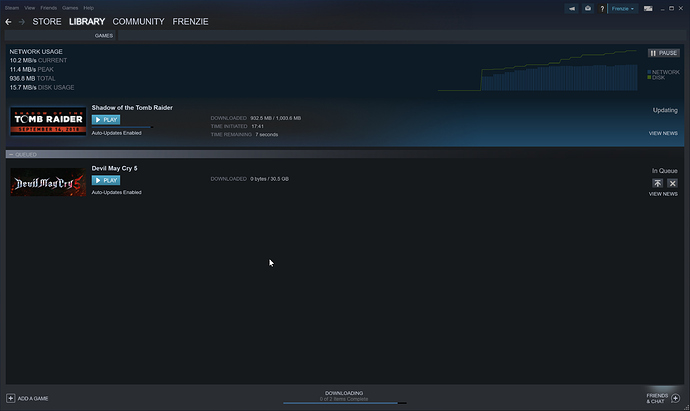Viewport: 690px width, 411px height.
Task: Open the Frenzie profile tab
Action: click(190, 22)
